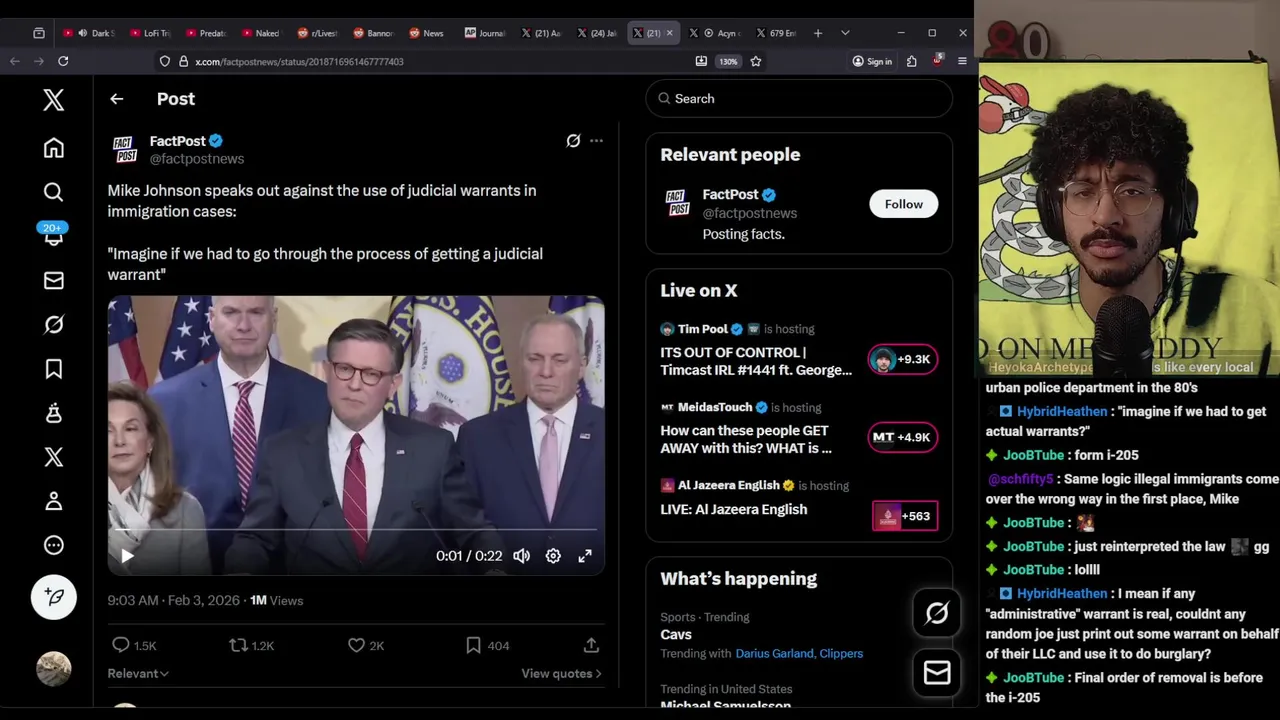The image size is (1280, 720).
Task: Repost the post (1.2K reposts)
Action: pyautogui.click(x=251, y=646)
